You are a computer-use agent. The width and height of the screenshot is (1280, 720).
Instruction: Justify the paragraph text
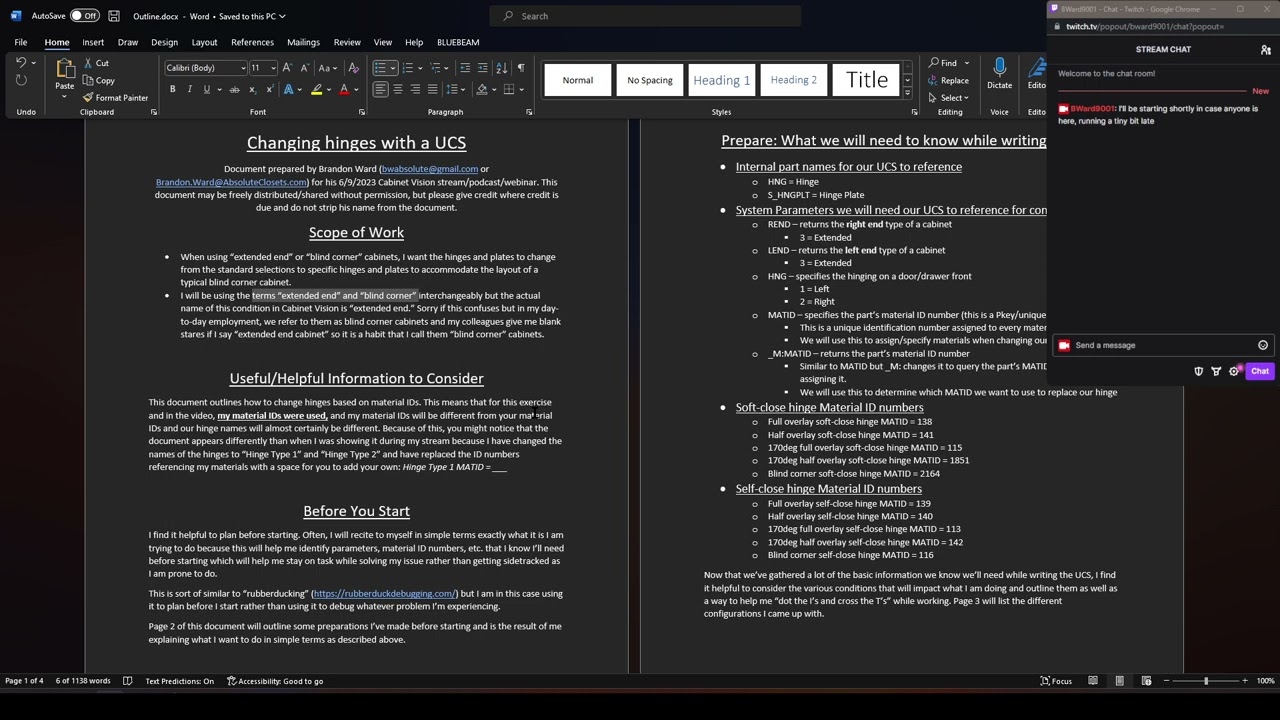click(x=432, y=90)
